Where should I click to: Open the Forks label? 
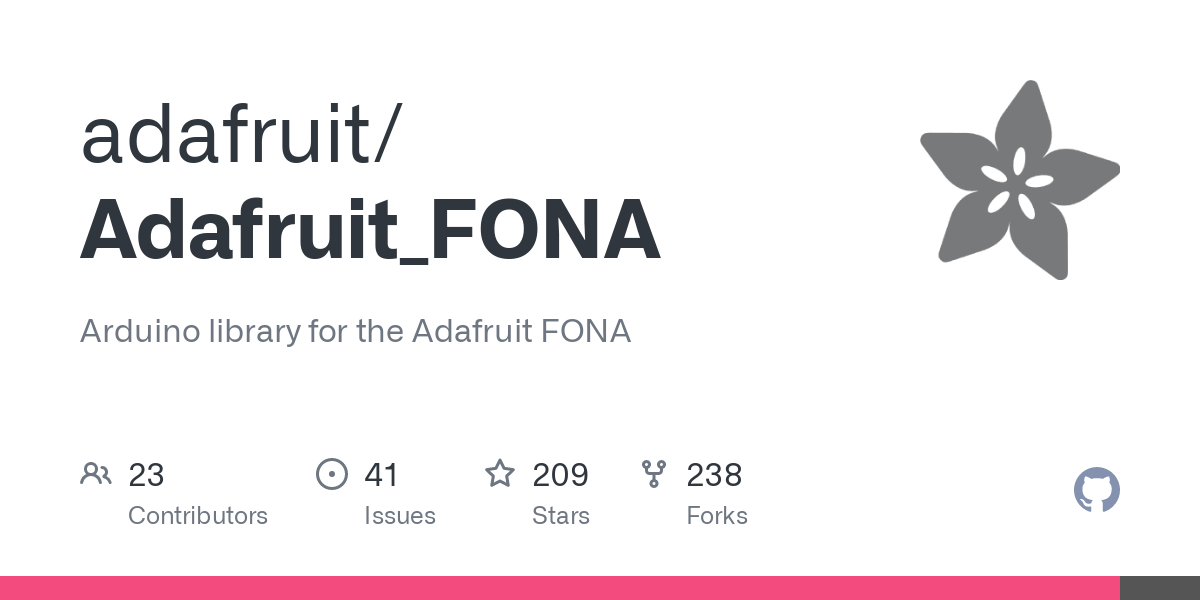717,516
